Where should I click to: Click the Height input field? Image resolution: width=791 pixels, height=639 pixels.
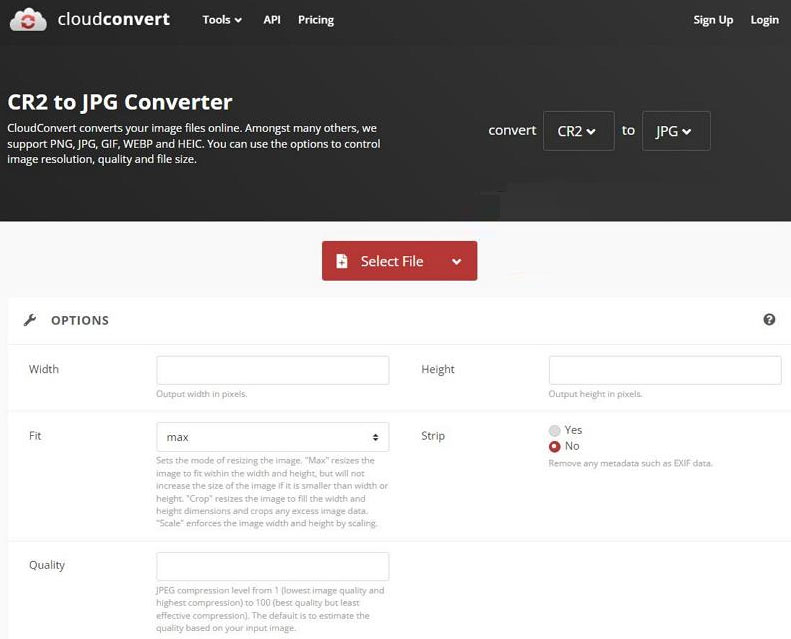tap(665, 370)
